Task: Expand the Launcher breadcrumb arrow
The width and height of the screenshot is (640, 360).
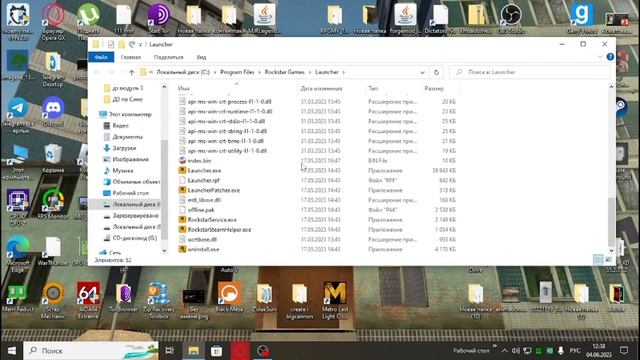Action: tap(343, 72)
